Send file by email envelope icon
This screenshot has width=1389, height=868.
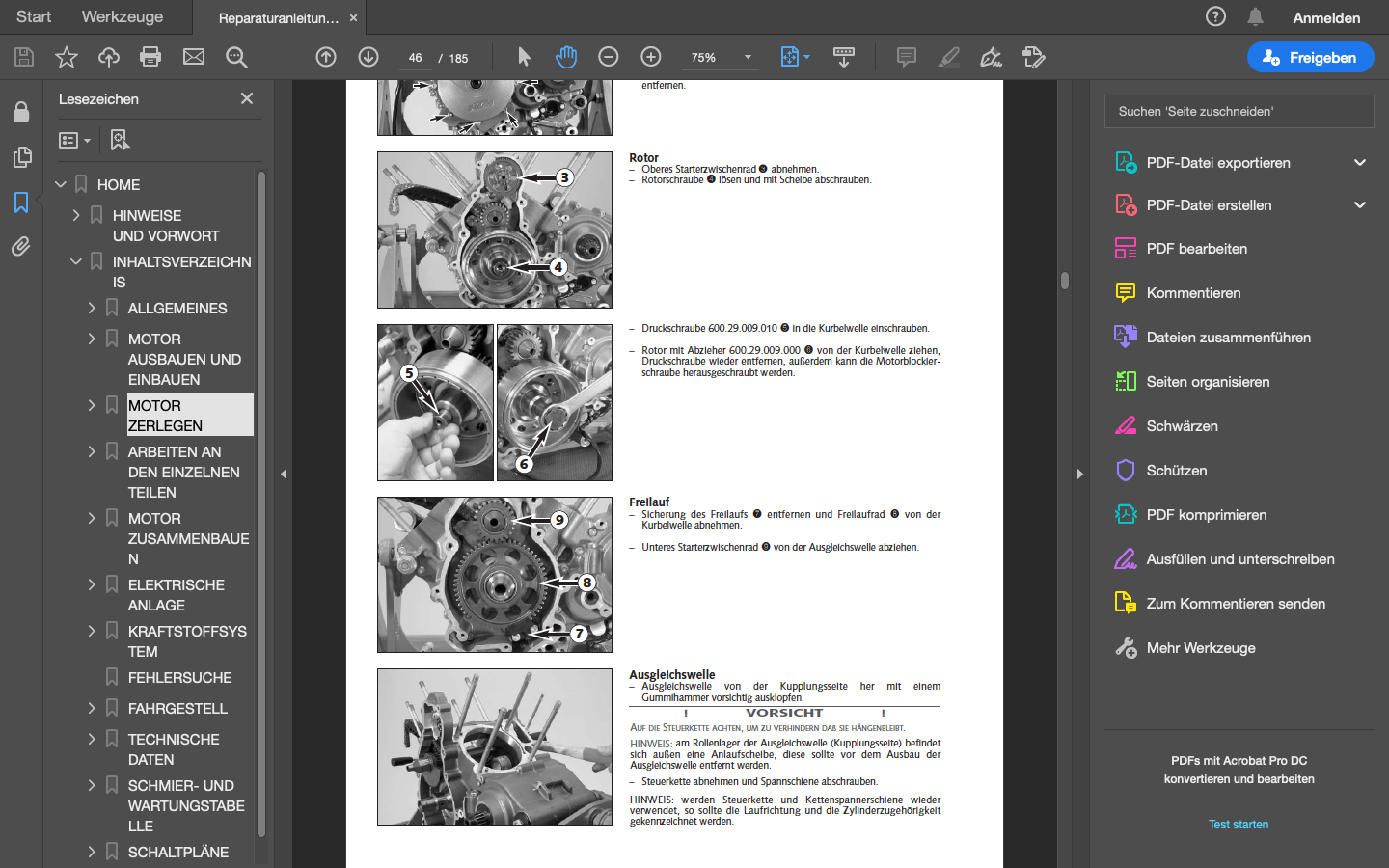pos(194,57)
